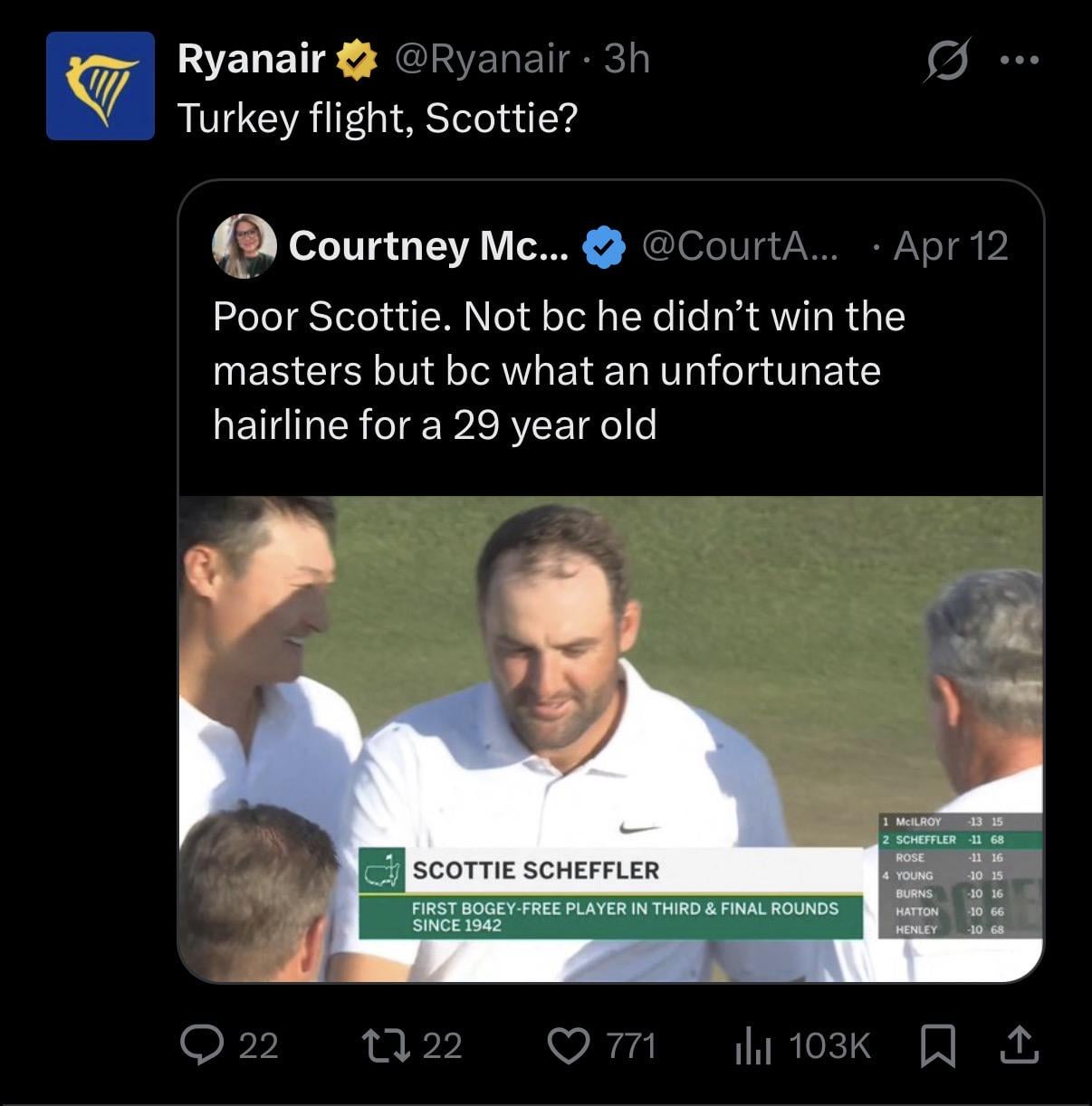Like the Ryanair tweet
This screenshot has width=1092, height=1106.
569,1045
